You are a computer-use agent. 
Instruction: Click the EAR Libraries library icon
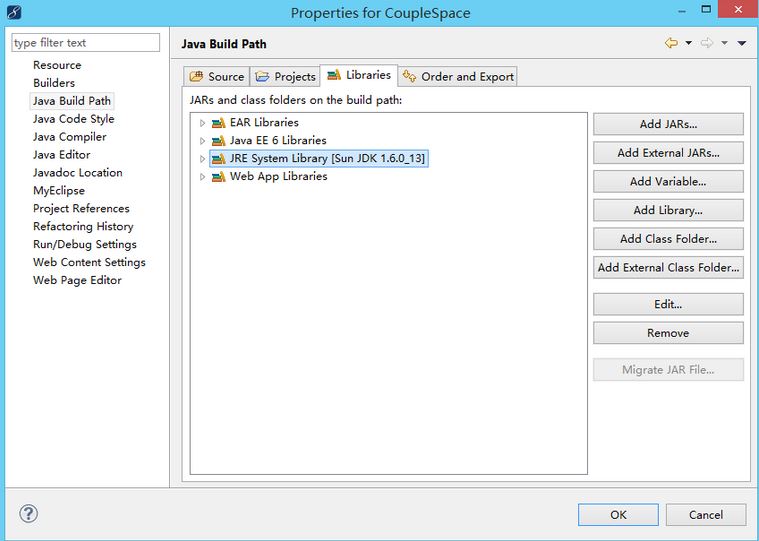(x=219, y=123)
